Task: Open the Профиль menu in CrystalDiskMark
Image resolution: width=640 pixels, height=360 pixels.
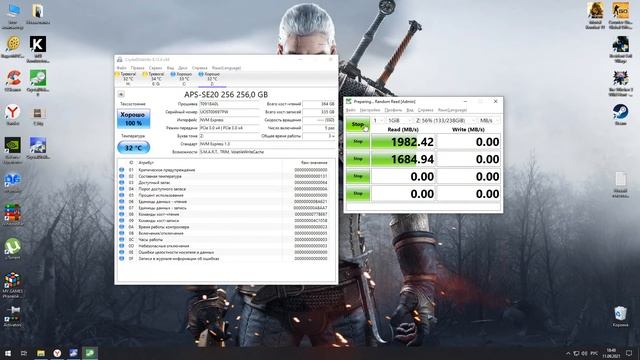Action: [x=393, y=110]
